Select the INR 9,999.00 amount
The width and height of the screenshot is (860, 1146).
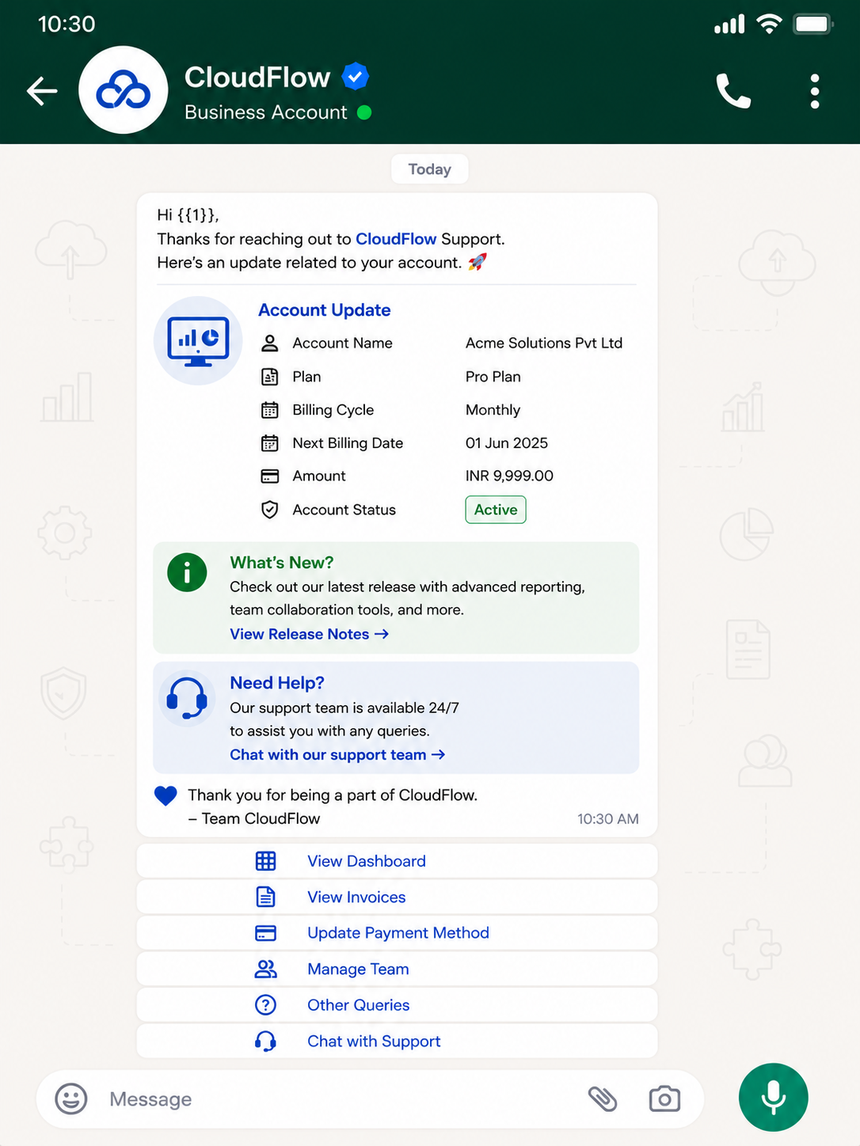pos(509,476)
